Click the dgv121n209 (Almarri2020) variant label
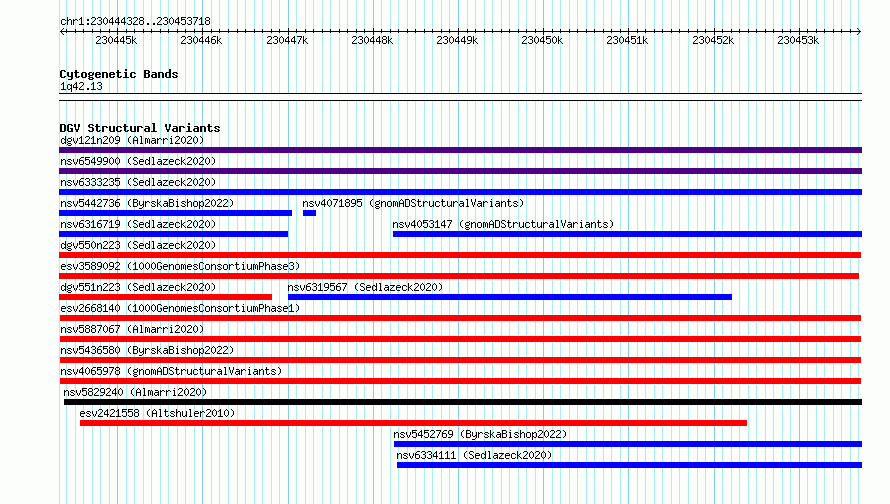The image size is (890, 504). coord(132,140)
